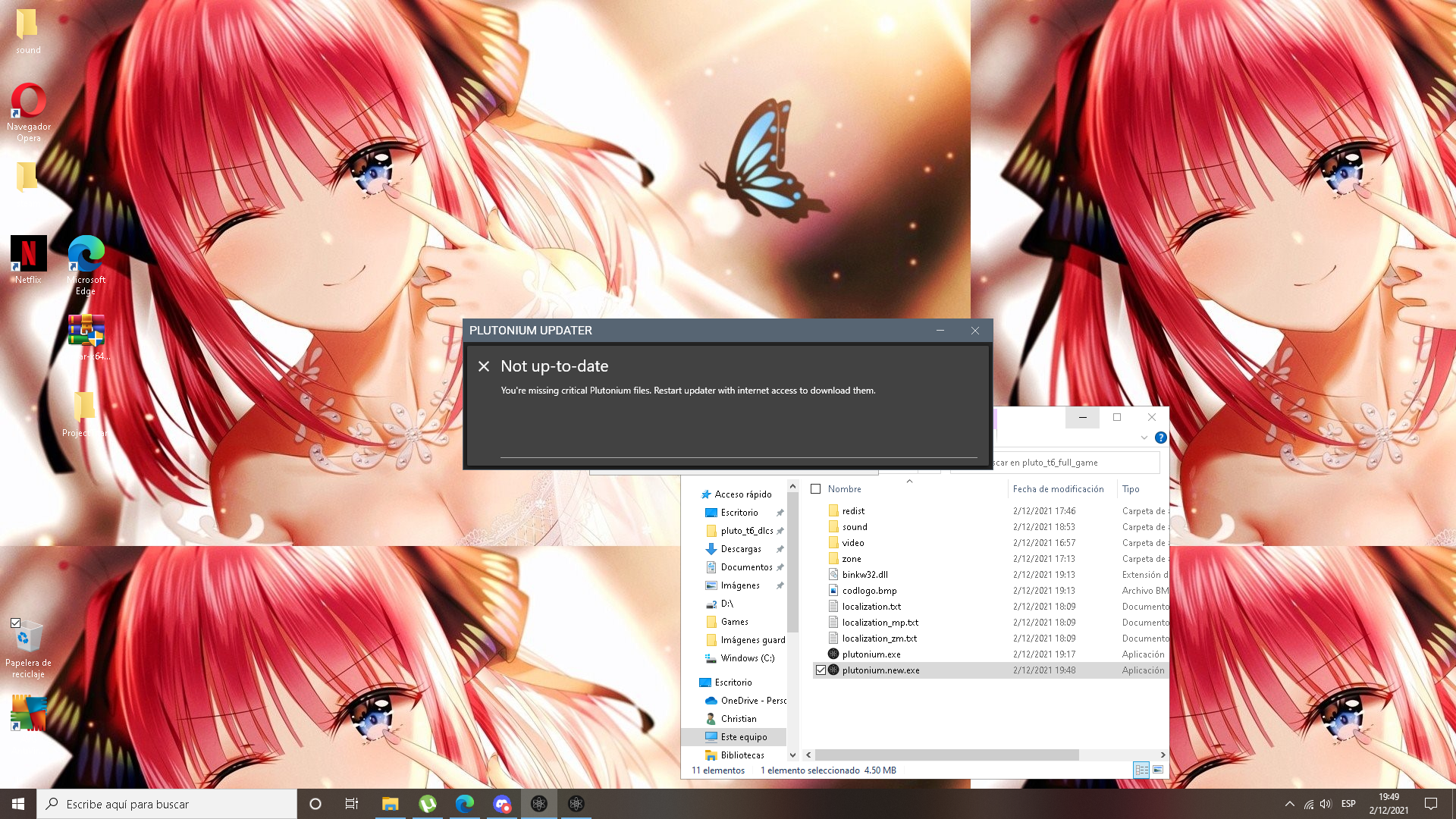Tick the select-all checkbox beside Nombre
This screenshot has height=819, width=1456.
coord(816,489)
